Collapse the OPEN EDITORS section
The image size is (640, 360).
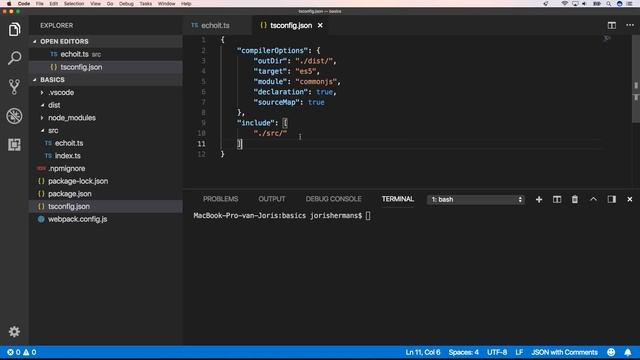coord(35,42)
